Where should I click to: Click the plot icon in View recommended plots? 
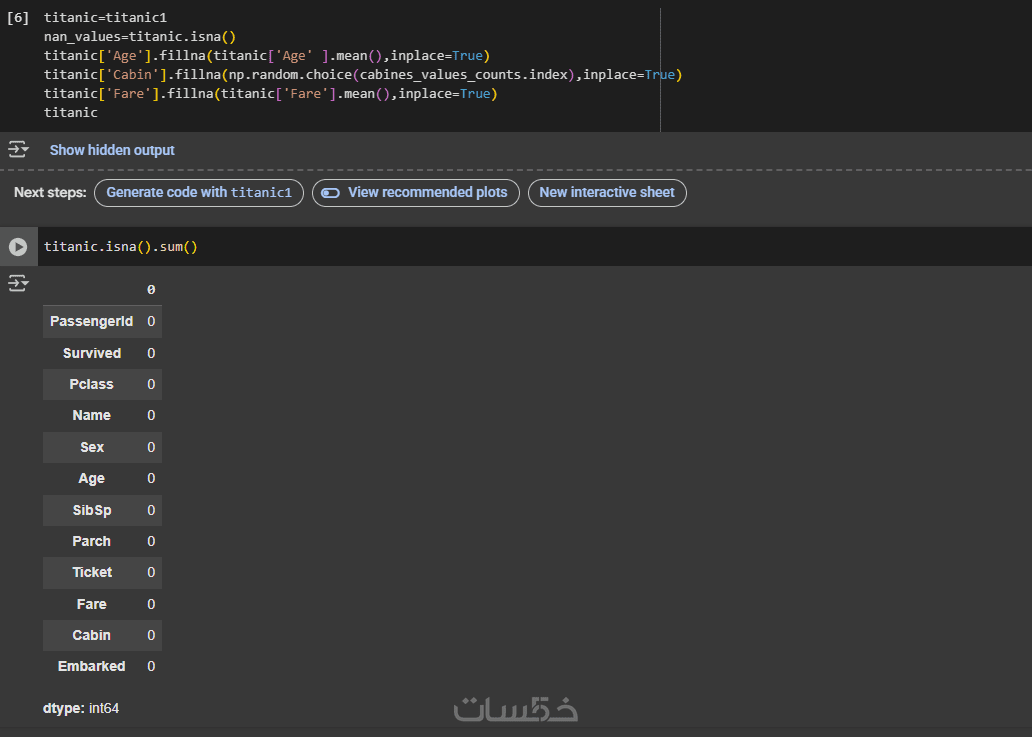pyautogui.click(x=331, y=193)
